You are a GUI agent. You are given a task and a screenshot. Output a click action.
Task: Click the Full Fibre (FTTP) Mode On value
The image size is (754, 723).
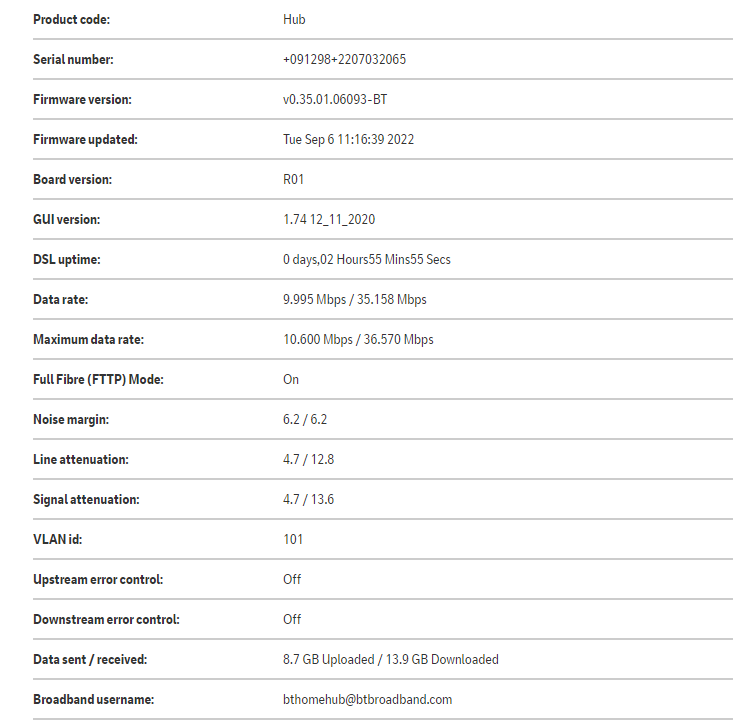[291, 380]
